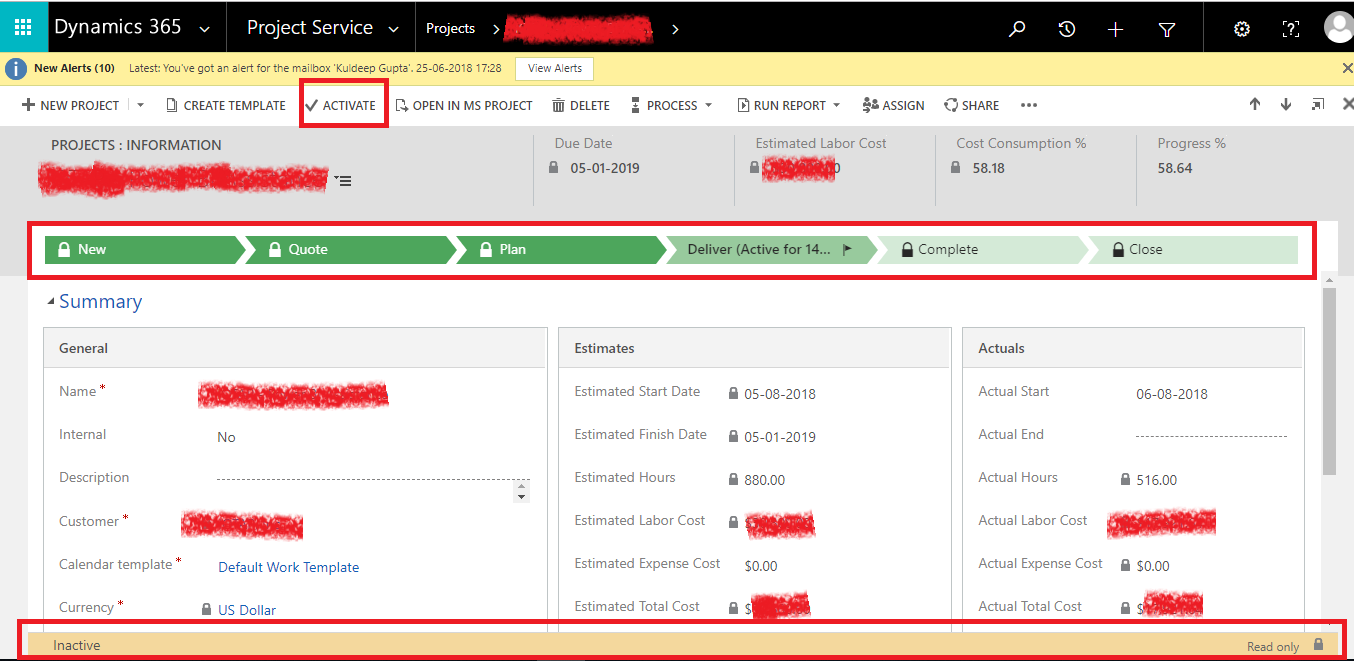Activate the project record
This screenshot has height=661, width=1354.
coord(341,105)
